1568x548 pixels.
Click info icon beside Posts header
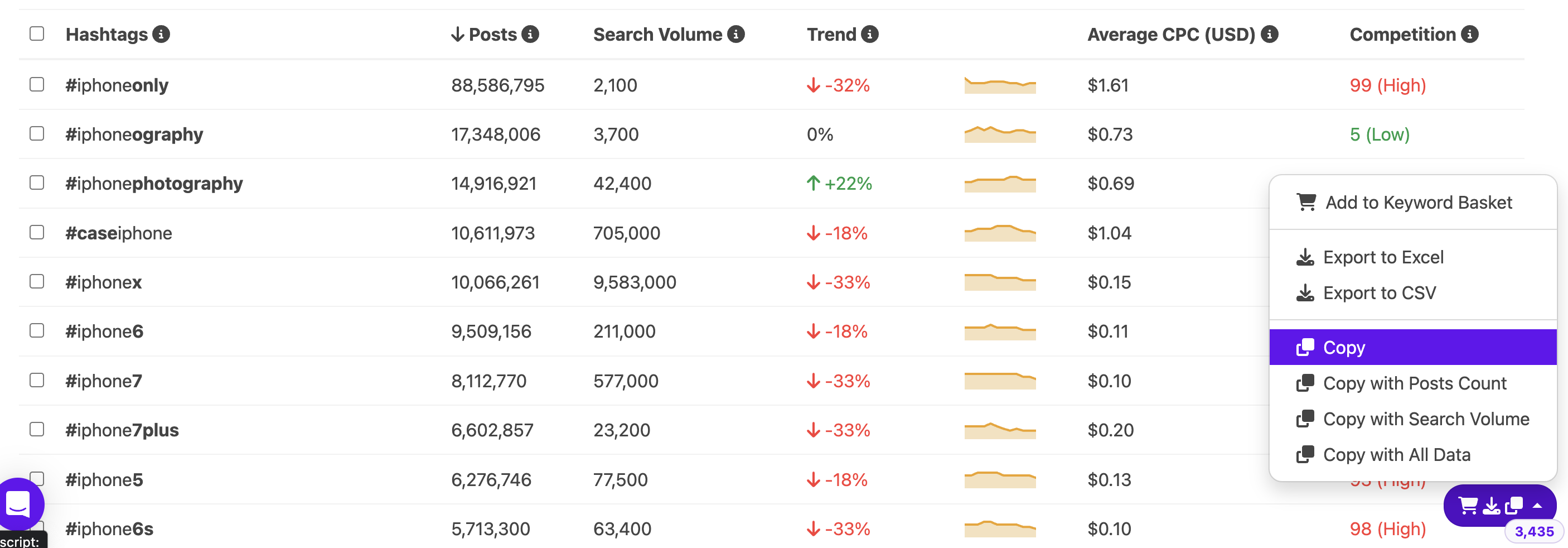tap(530, 34)
